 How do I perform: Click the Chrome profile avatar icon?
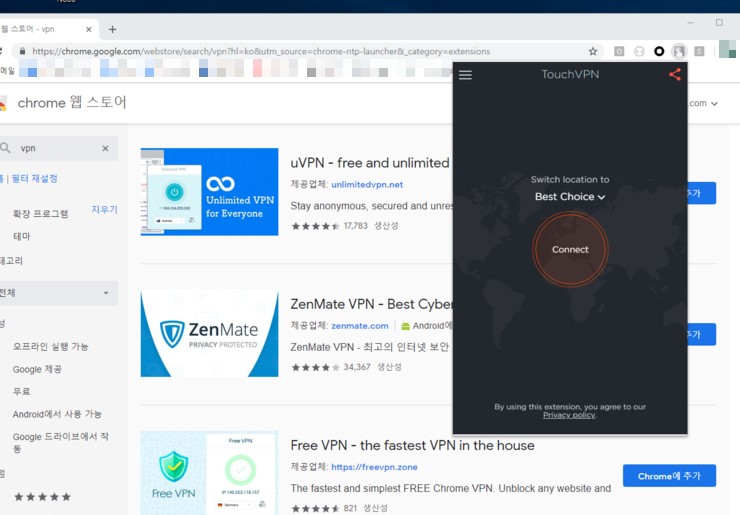point(727,49)
